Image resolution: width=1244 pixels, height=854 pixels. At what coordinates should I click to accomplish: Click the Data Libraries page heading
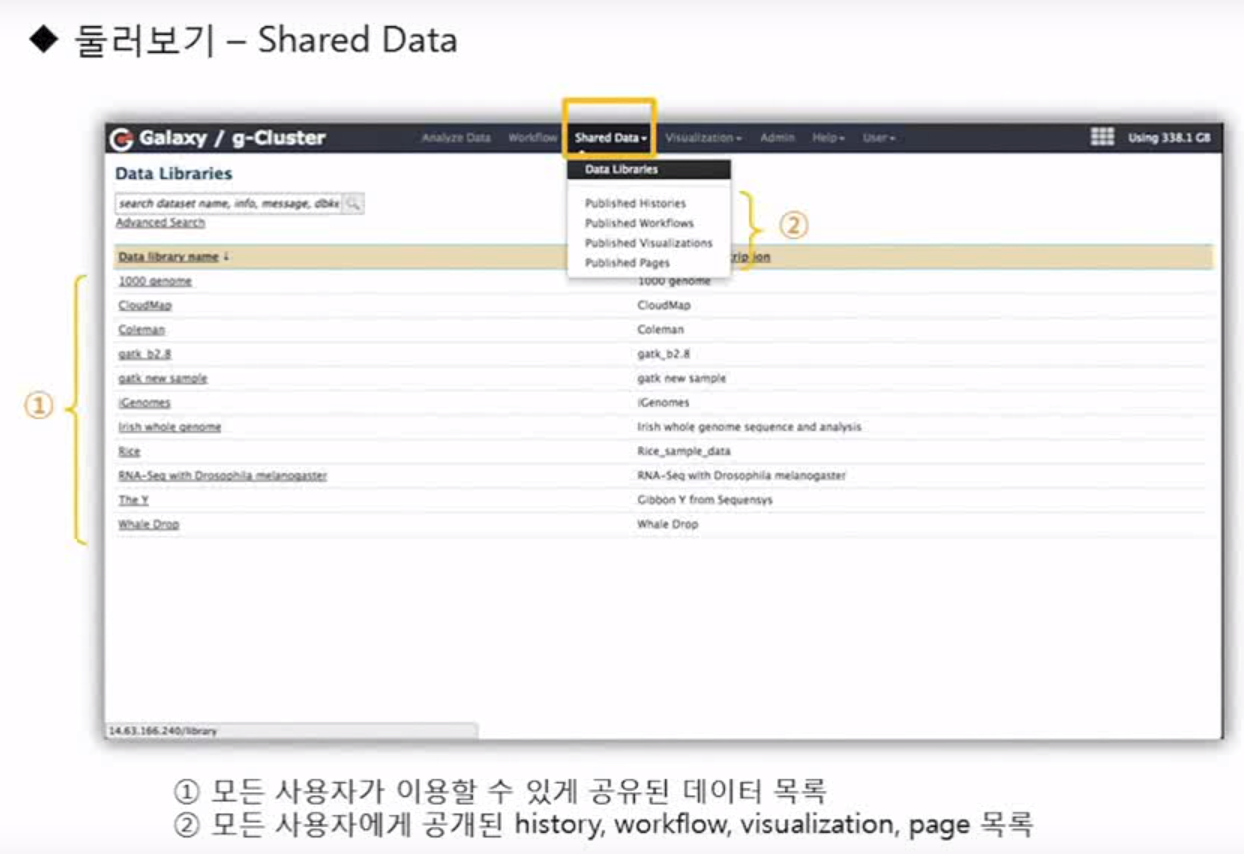174,173
